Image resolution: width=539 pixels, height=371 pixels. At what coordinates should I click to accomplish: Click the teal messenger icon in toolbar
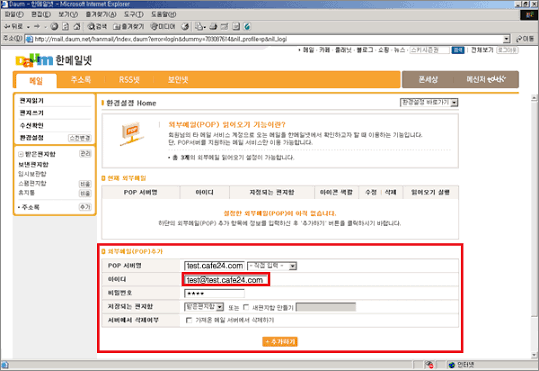[x=247, y=26]
